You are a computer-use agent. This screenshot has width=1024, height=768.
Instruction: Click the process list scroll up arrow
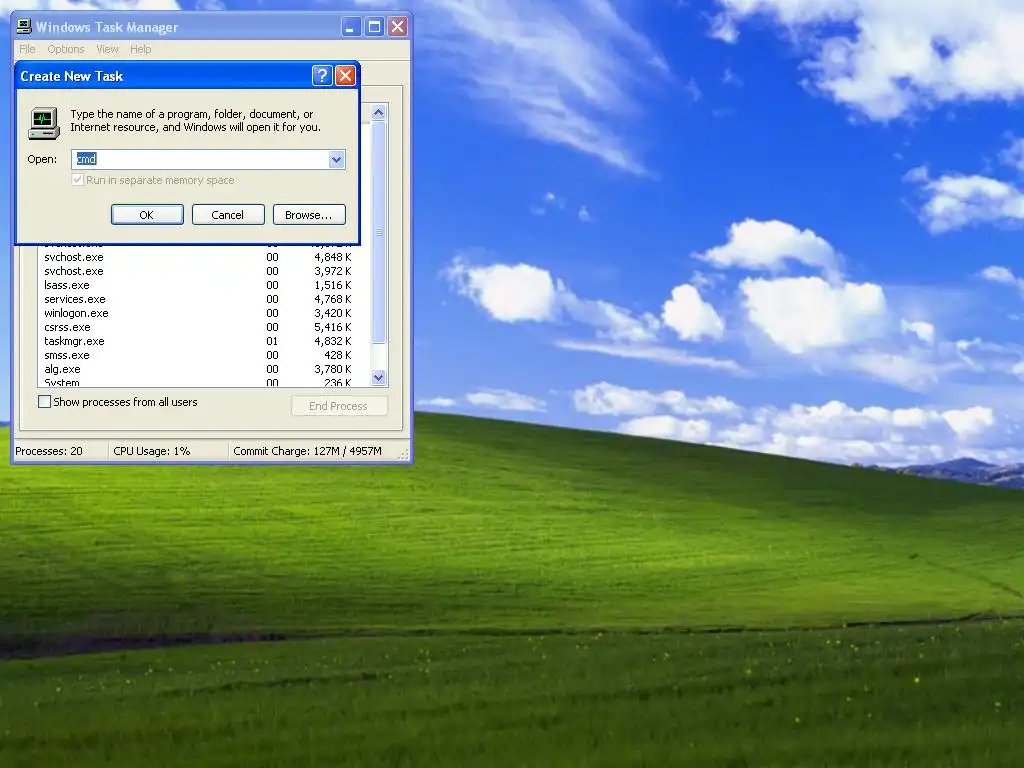379,112
